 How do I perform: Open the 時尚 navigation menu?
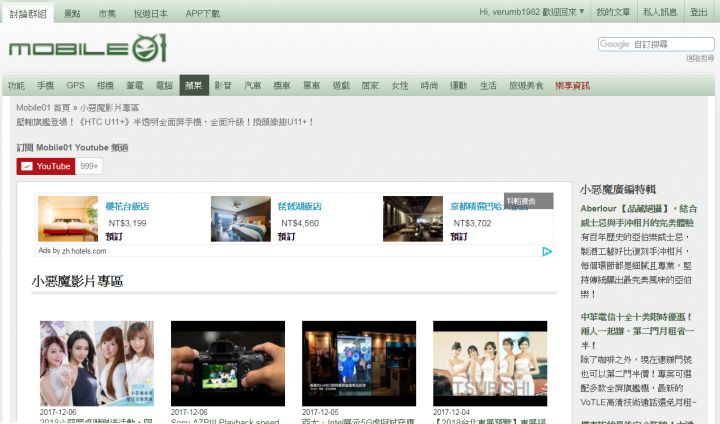pyautogui.click(x=429, y=85)
